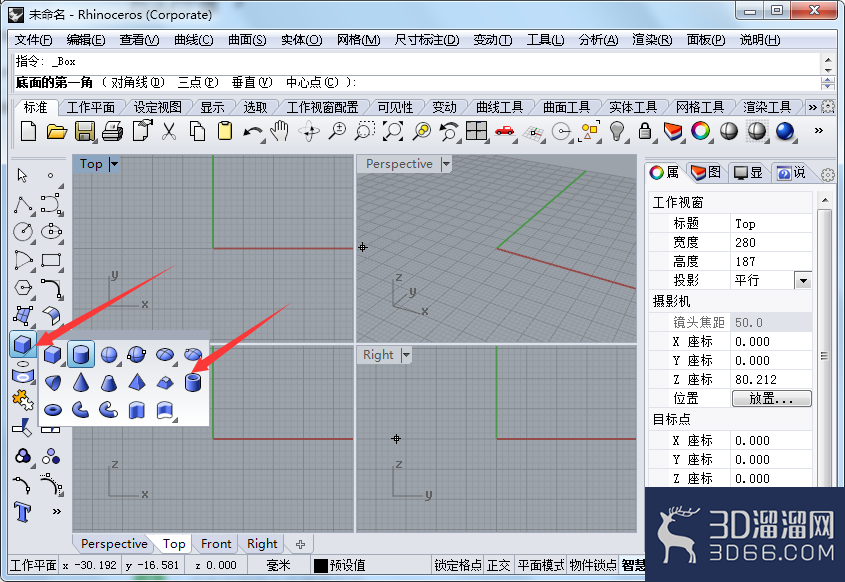Toggle 平面模式 planar mode in status bar
This screenshot has width=845, height=582.
coord(541,565)
